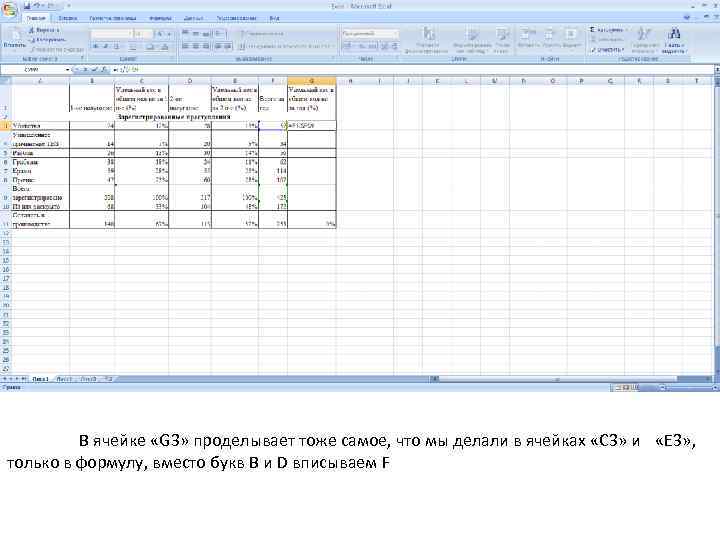The image size is (720, 540).
Task: Toggle merge and center cells
Action: [x=286, y=46]
